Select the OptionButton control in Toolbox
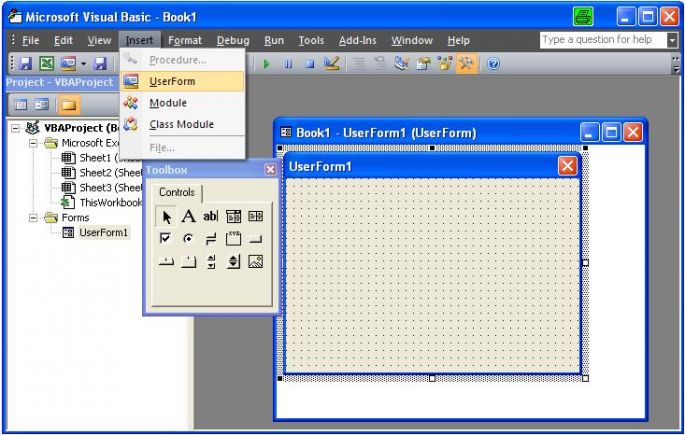The height and width of the screenshot is (435, 685). point(188,238)
